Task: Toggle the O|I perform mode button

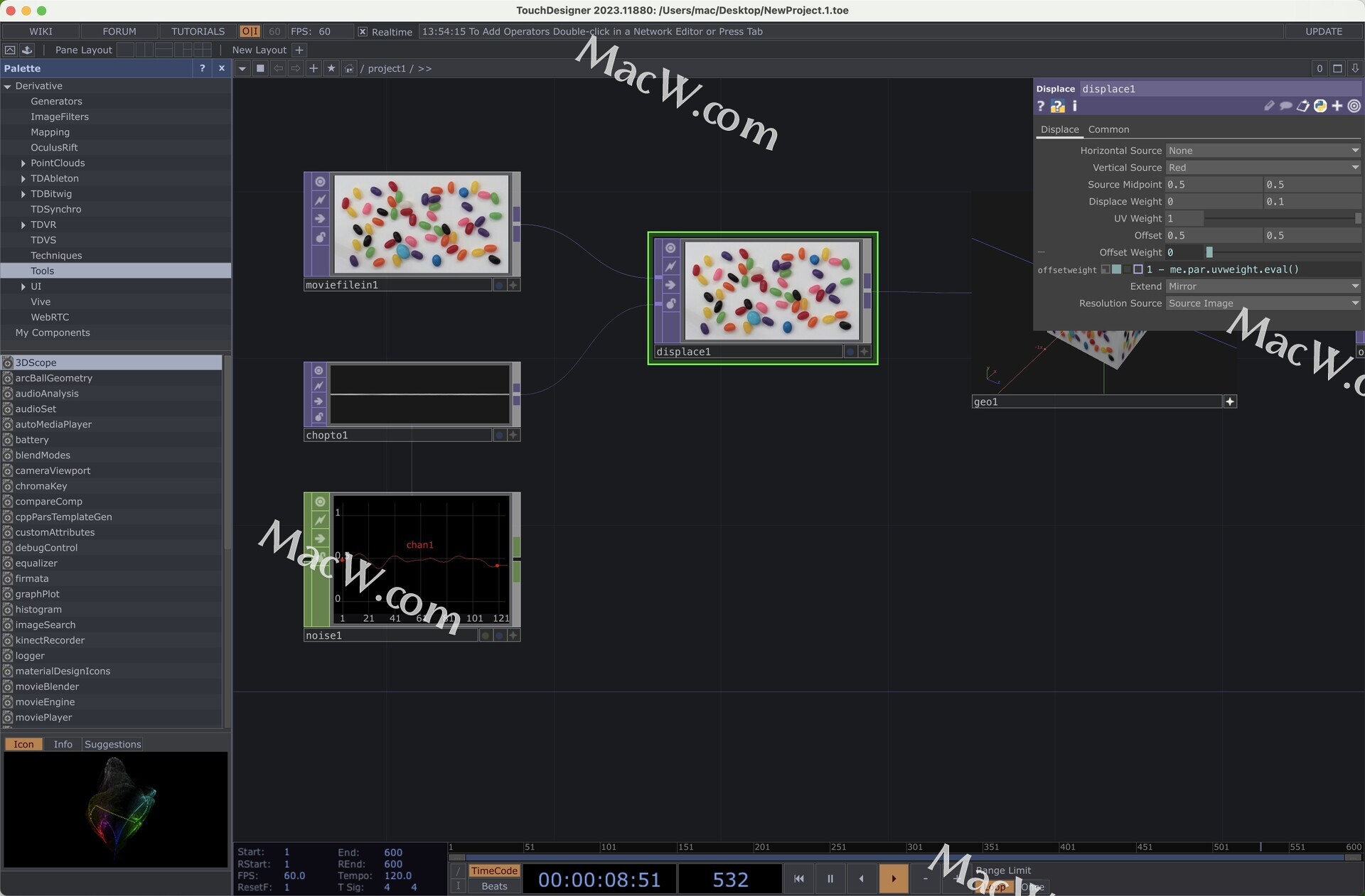Action: 250,31
